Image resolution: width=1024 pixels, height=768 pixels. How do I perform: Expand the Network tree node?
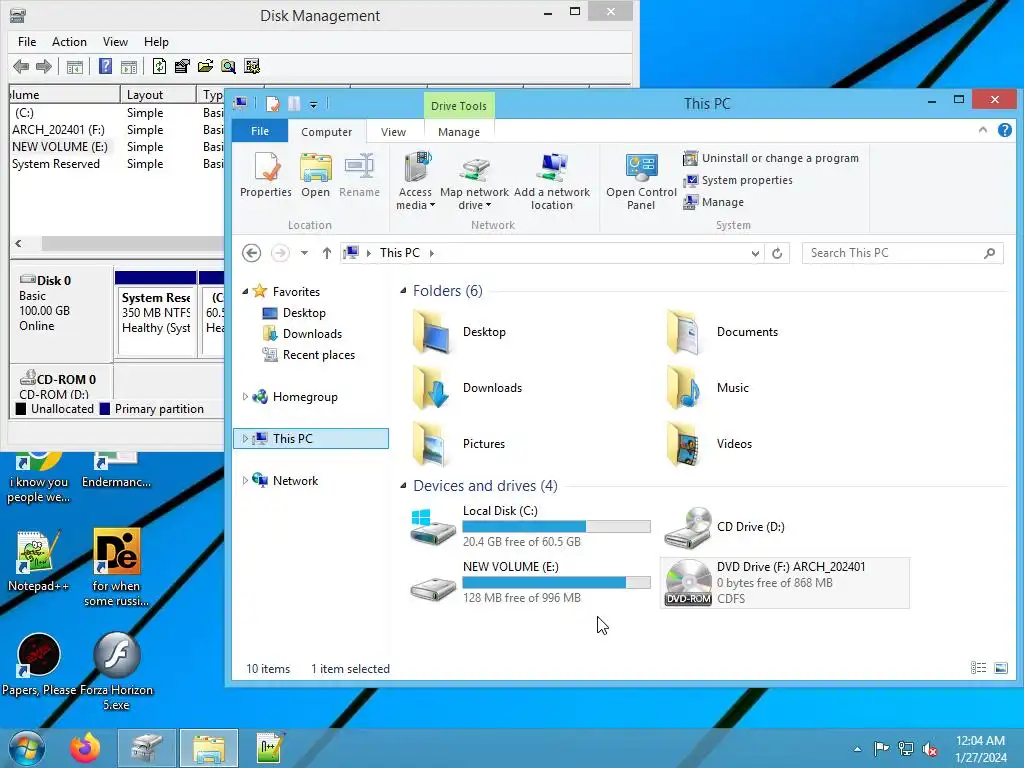[245, 481]
